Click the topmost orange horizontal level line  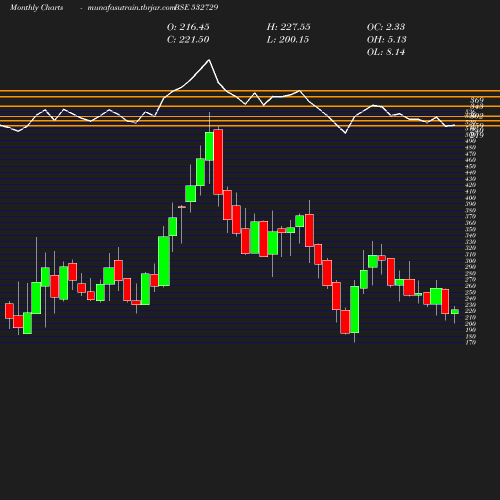point(250,91)
